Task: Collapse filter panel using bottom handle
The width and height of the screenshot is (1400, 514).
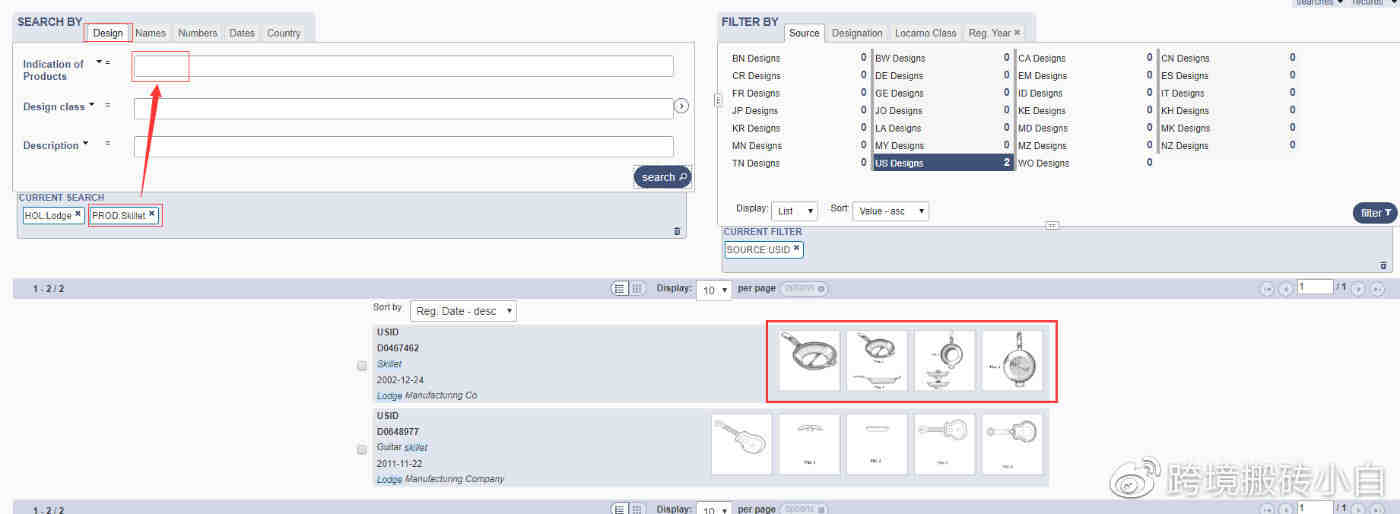Action: pyautogui.click(x=1052, y=225)
